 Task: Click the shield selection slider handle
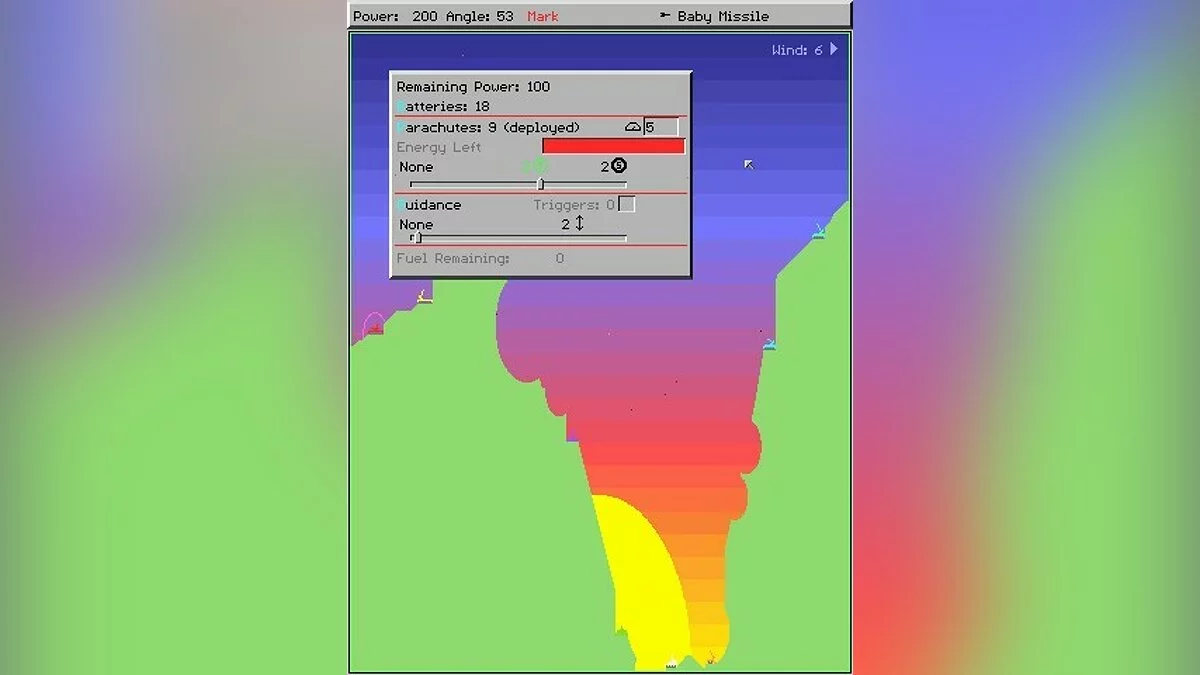click(541, 184)
